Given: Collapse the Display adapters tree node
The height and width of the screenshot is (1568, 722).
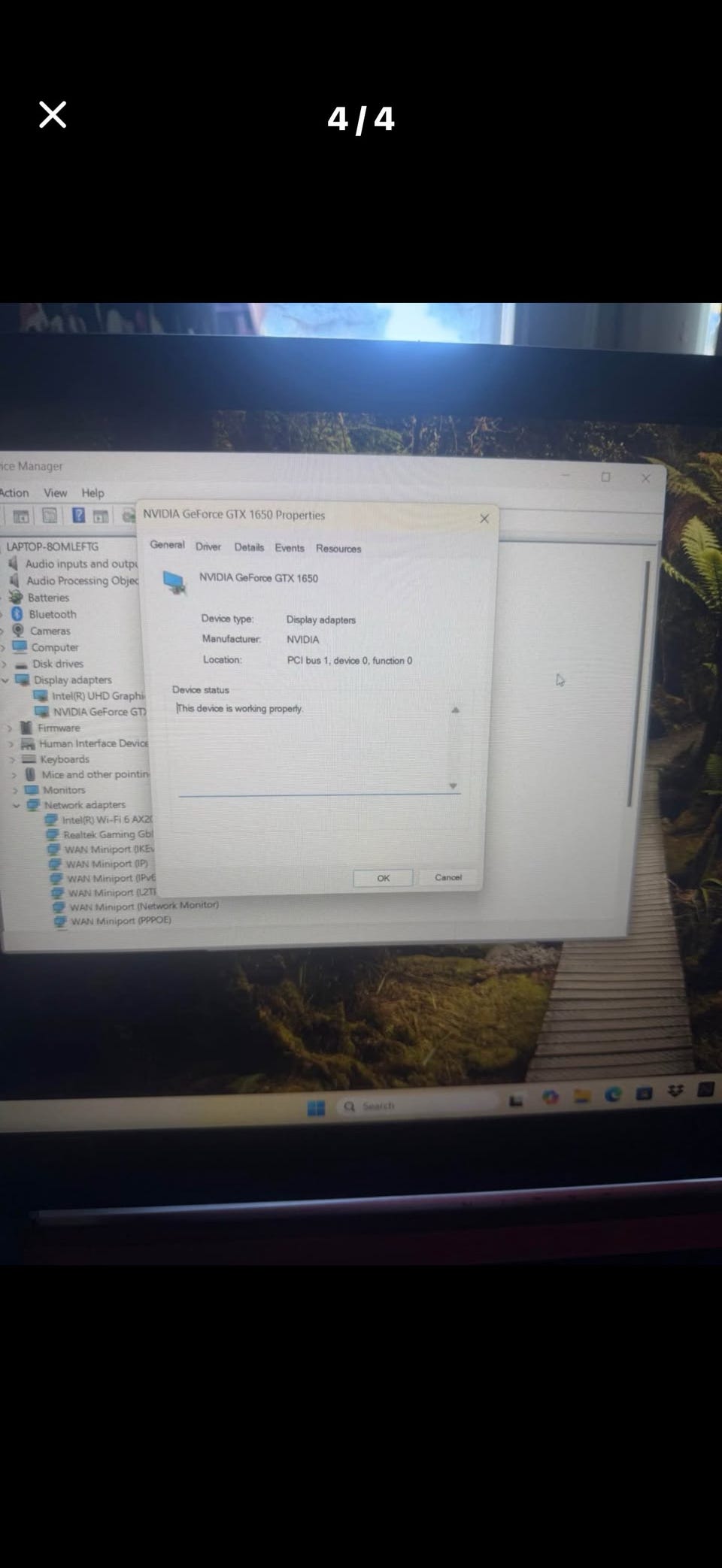Looking at the screenshot, I should [5, 680].
